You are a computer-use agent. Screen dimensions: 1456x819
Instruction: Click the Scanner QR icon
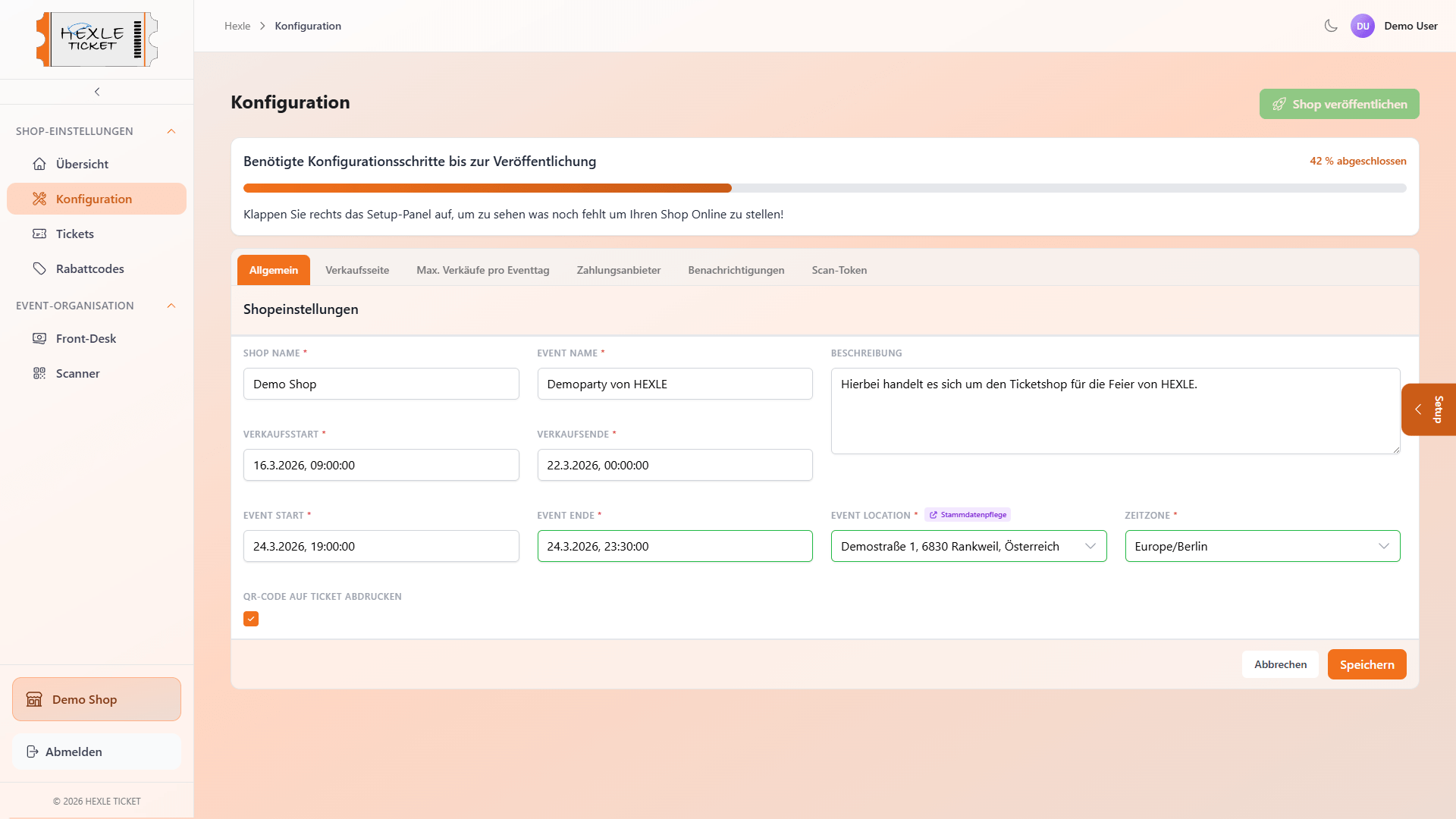39,373
